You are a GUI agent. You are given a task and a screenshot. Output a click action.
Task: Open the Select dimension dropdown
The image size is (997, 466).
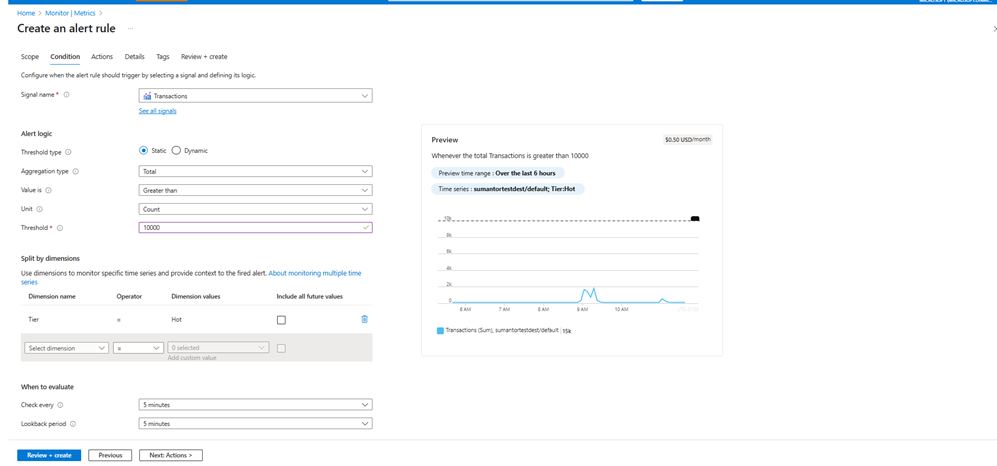click(66, 348)
